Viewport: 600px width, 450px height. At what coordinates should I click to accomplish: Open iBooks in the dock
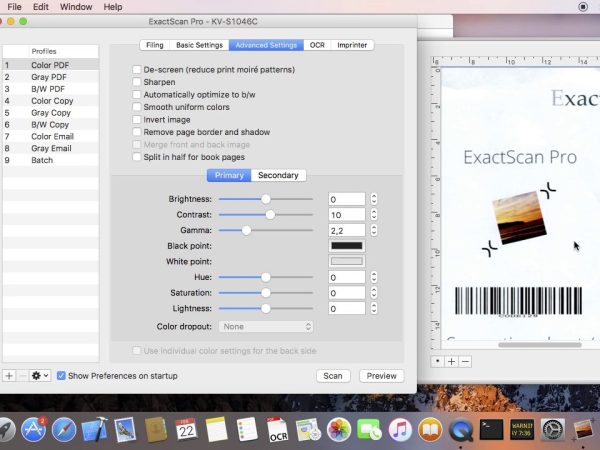pyautogui.click(x=430, y=429)
